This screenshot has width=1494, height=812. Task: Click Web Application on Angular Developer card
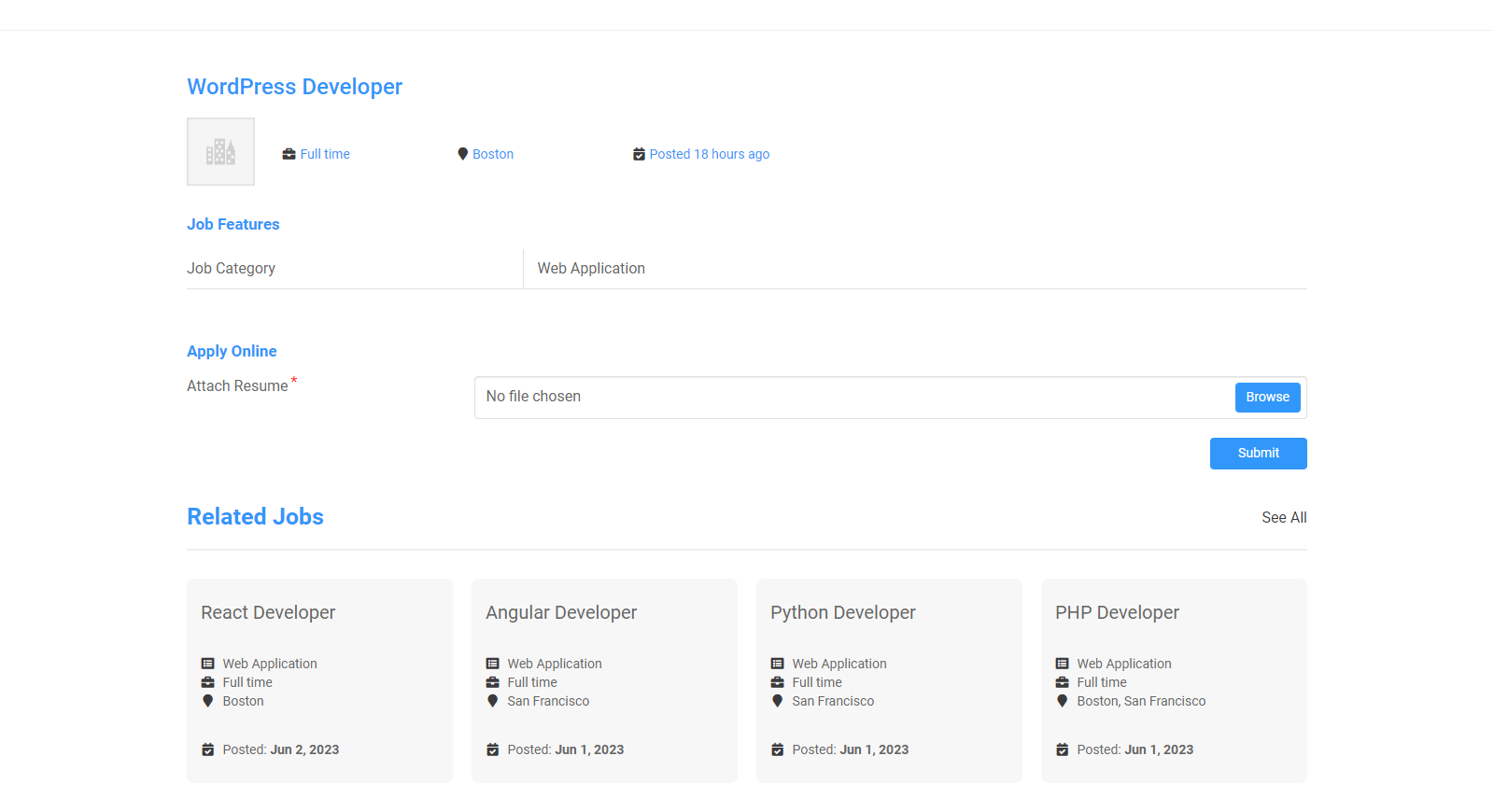click(x=555, y=664)
